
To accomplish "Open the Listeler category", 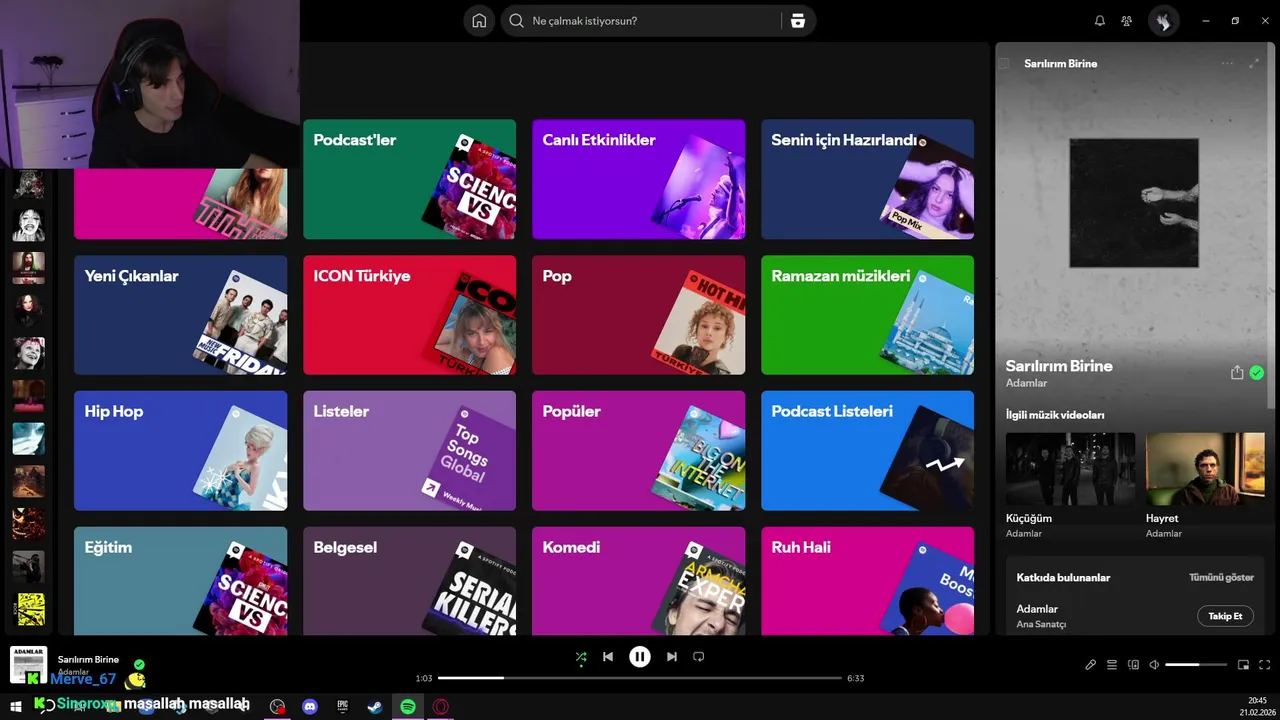I will click(409, 451).
